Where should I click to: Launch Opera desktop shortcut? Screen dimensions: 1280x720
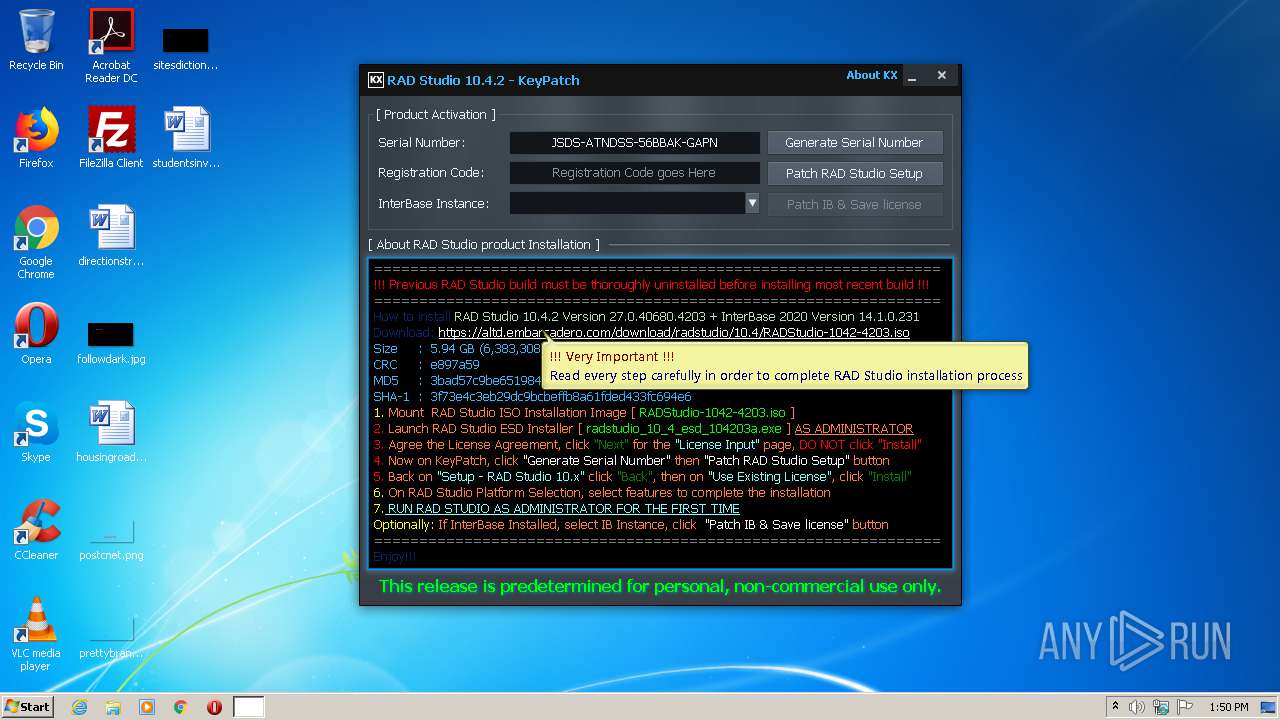pos(36,334)
